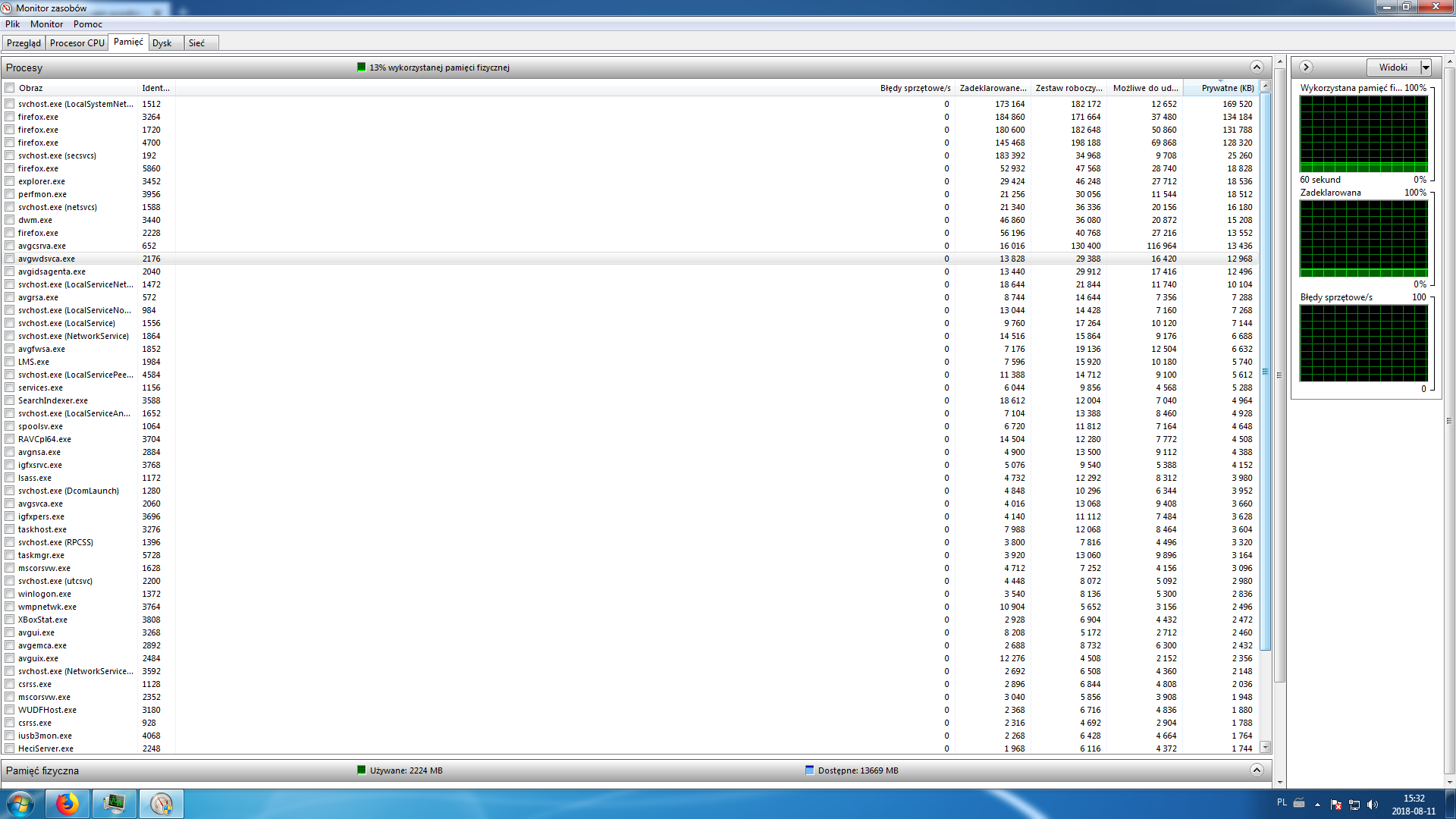The height and width of the screenshot is (819, 1456).
Task: Enable the LMS.exe filter checkbox
Action: (10, 362)
